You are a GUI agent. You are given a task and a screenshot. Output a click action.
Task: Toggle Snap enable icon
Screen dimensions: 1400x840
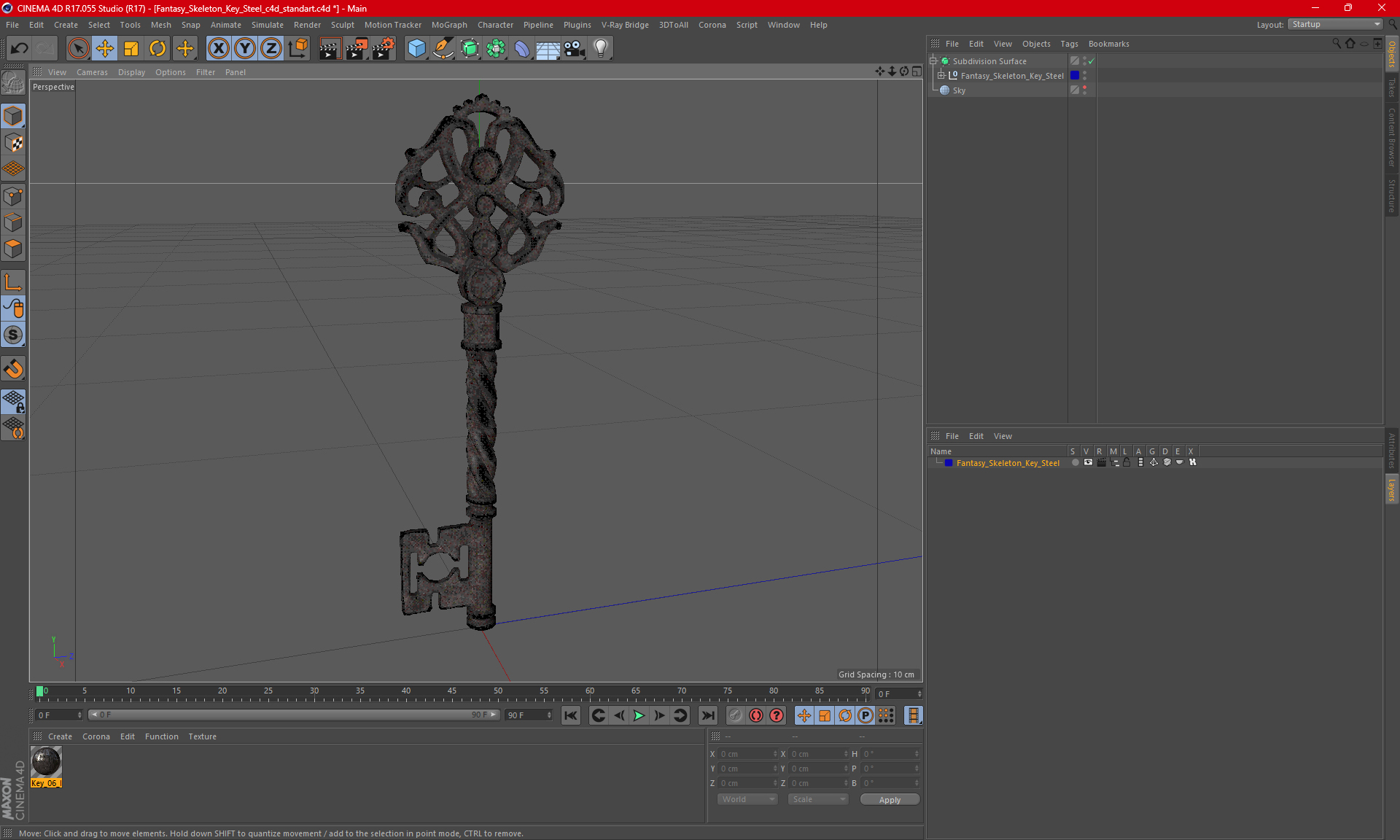(13, 368)
